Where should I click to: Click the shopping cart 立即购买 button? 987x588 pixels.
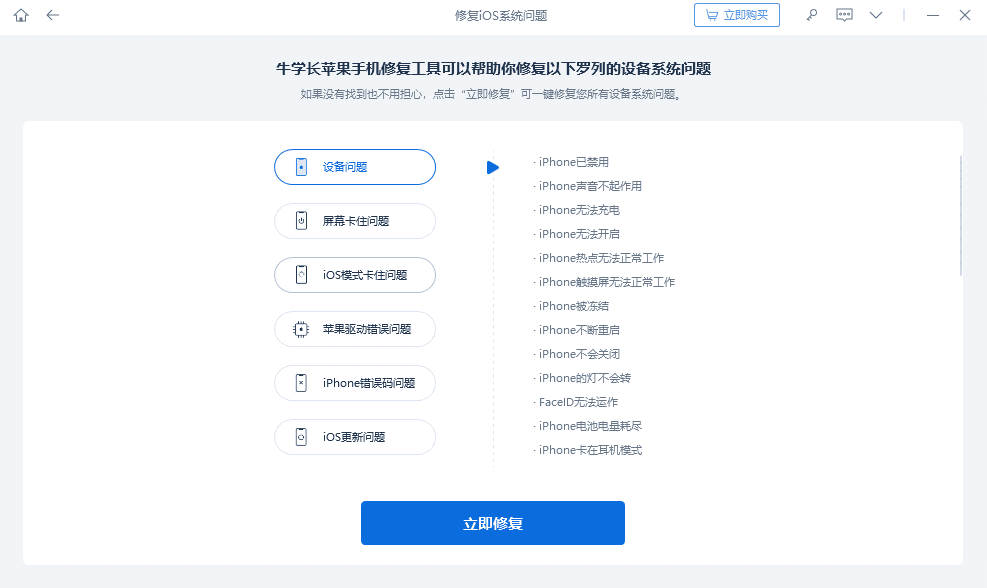pos(737,15)
